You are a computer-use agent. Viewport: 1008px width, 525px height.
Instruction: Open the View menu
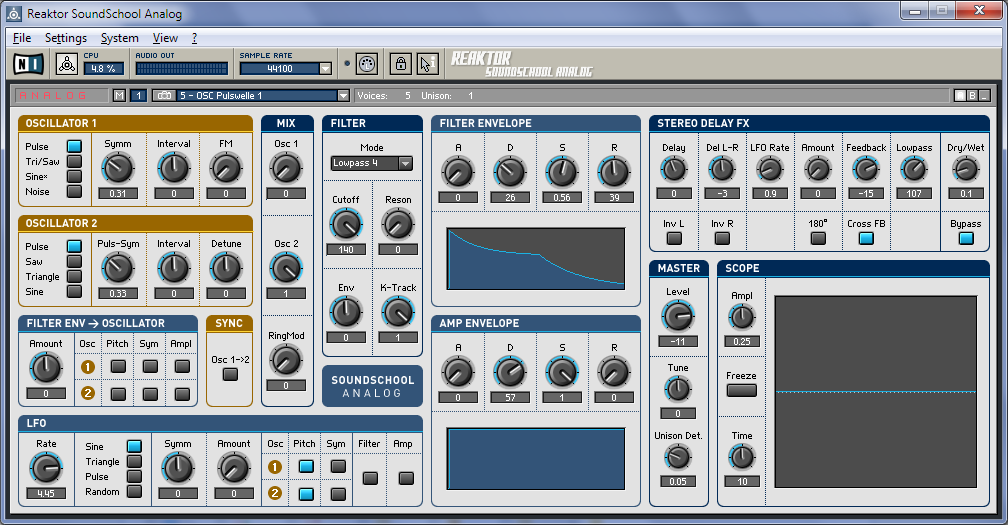click(x=165, y=38)
